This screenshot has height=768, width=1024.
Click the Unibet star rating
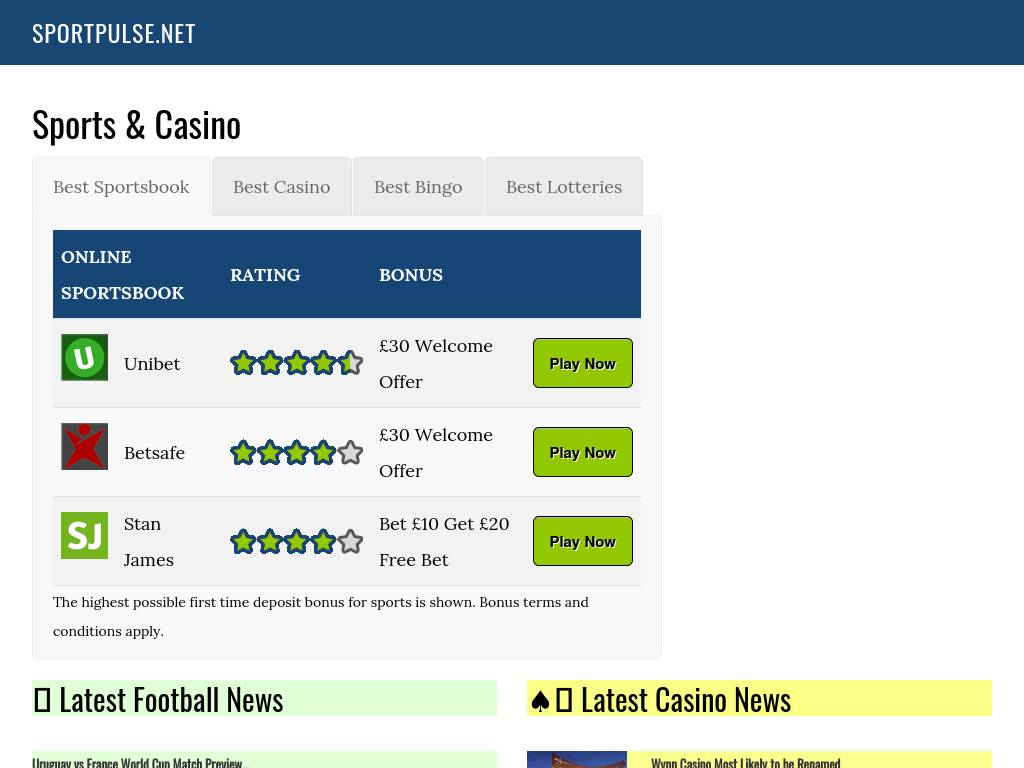[x=296, y=363]
